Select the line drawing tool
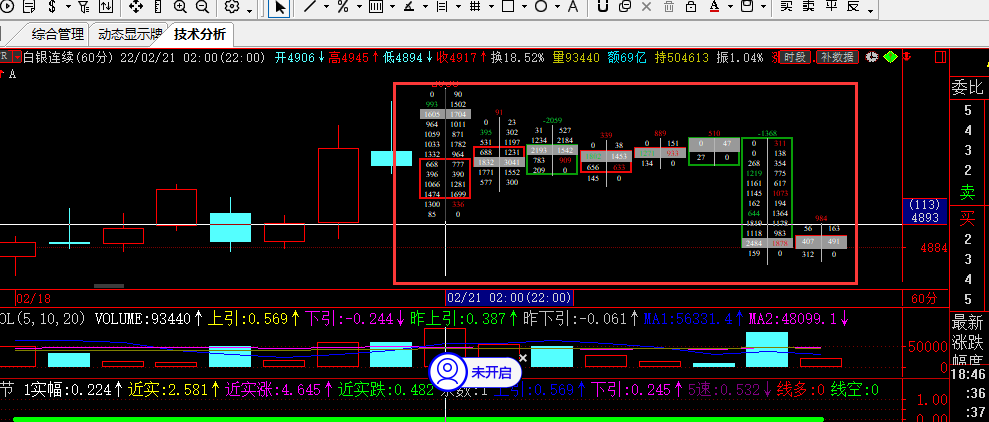Viewport: 989px width, 422px height. click(x=310, y=7)
